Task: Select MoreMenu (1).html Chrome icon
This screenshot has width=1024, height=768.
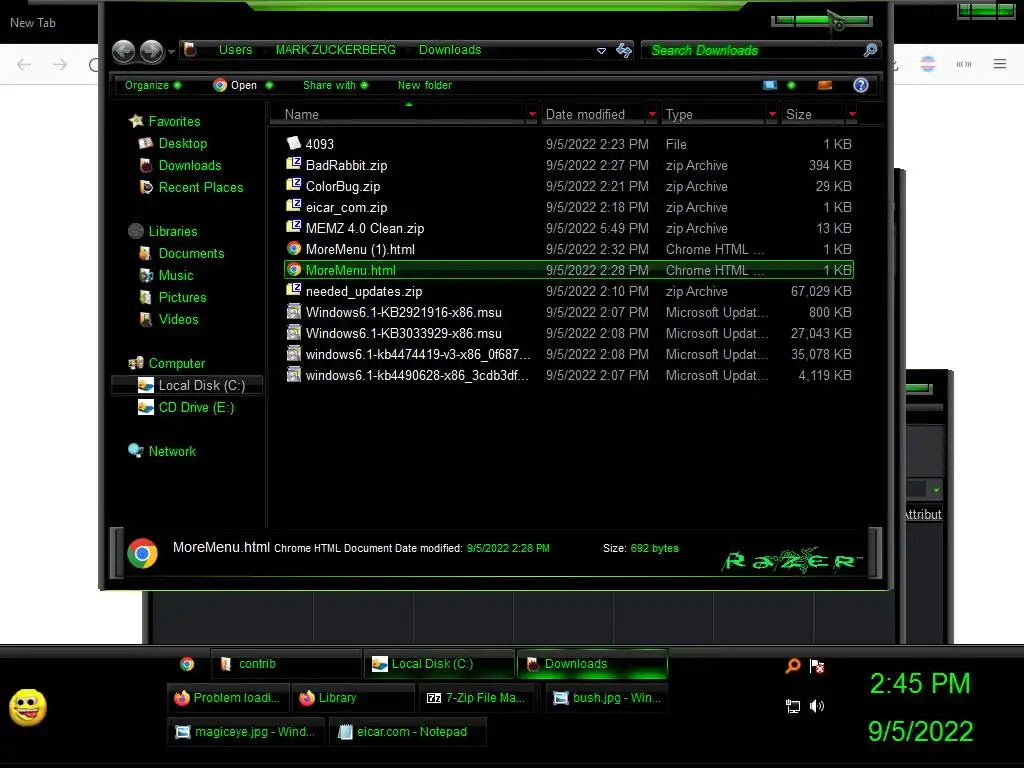Action: pos(294,249)
